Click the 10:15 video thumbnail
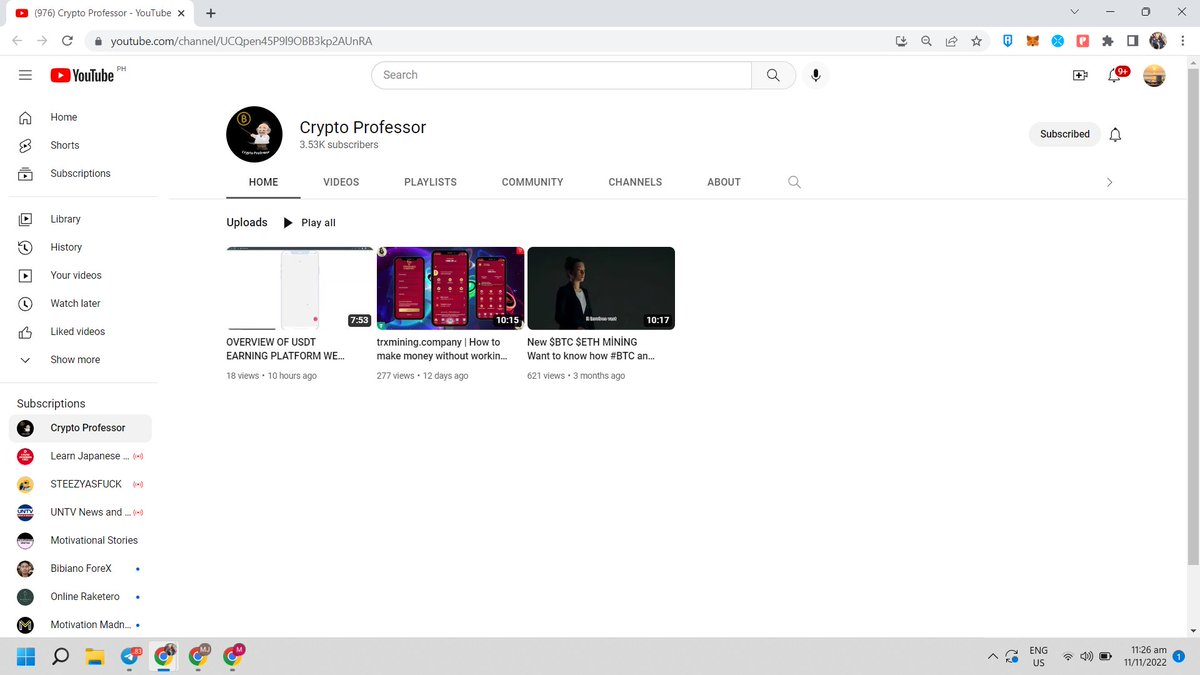This screenshot has height=675, width=1200. click(450, 288)
